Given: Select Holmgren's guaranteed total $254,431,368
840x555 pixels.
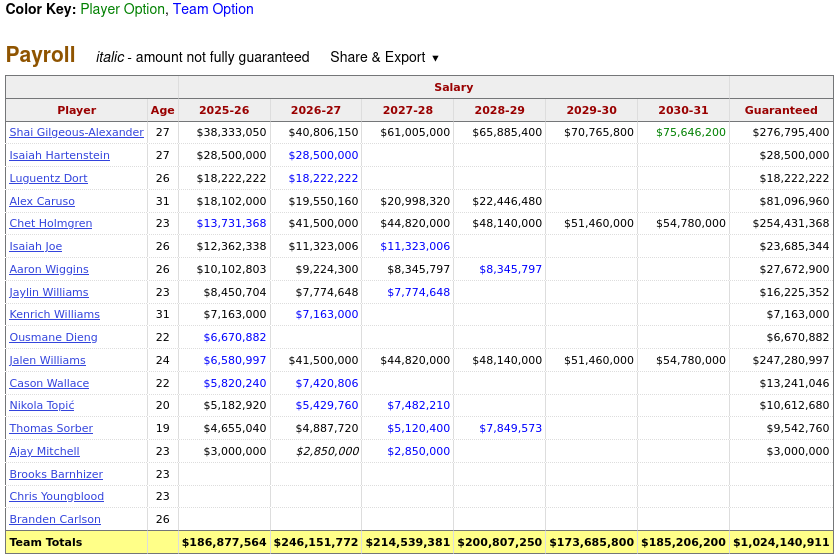Looking at the screenshot, I should [791, 223].
